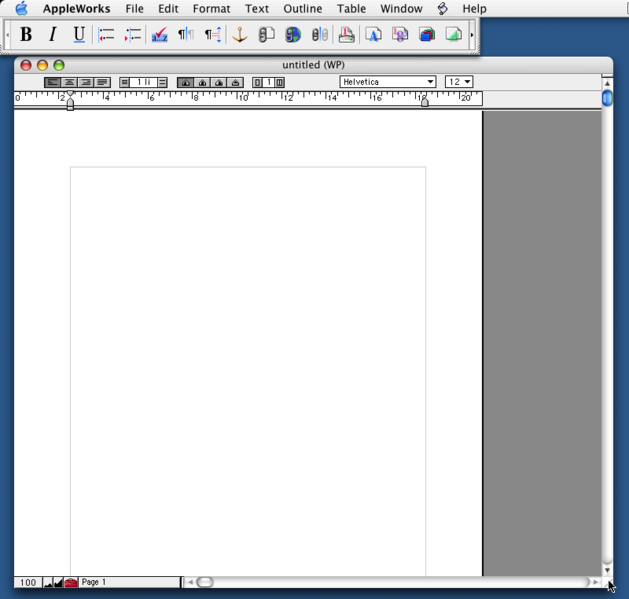Open the font size 12 dropdown
The height and width of the screenshot is (599, 629).
(459, 82)
